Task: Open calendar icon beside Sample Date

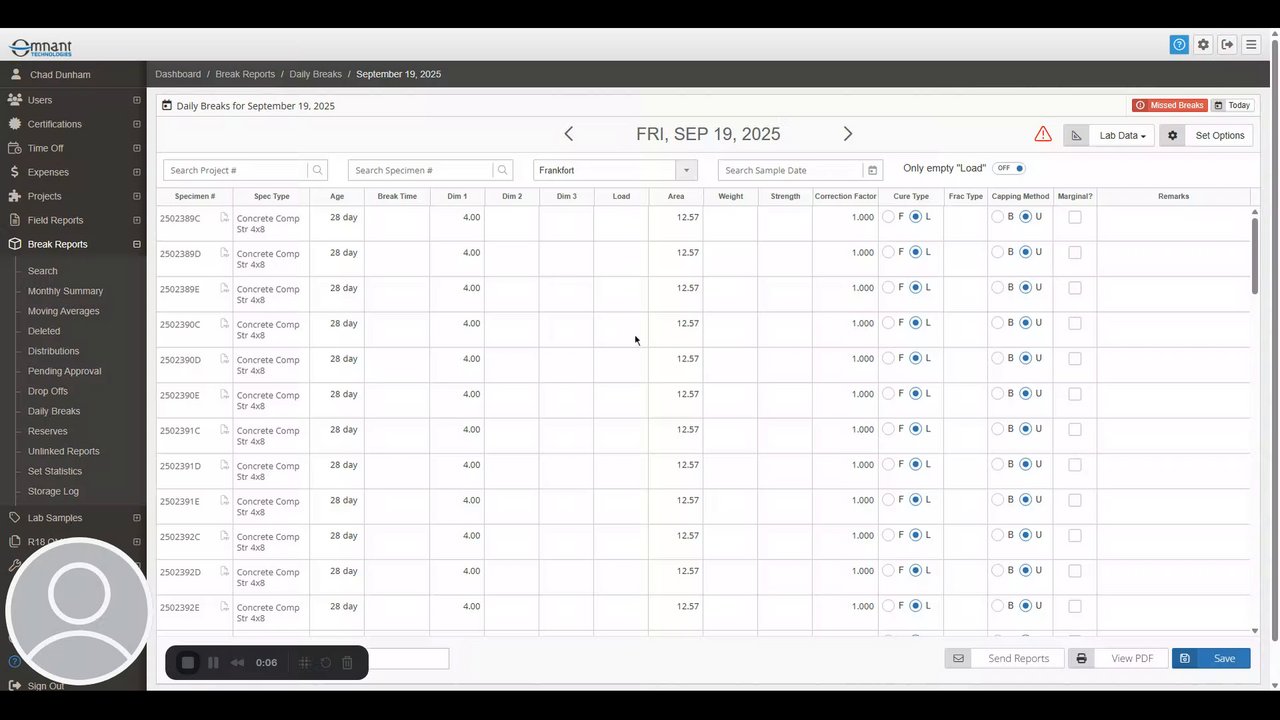Action: [x=873, y=170]
